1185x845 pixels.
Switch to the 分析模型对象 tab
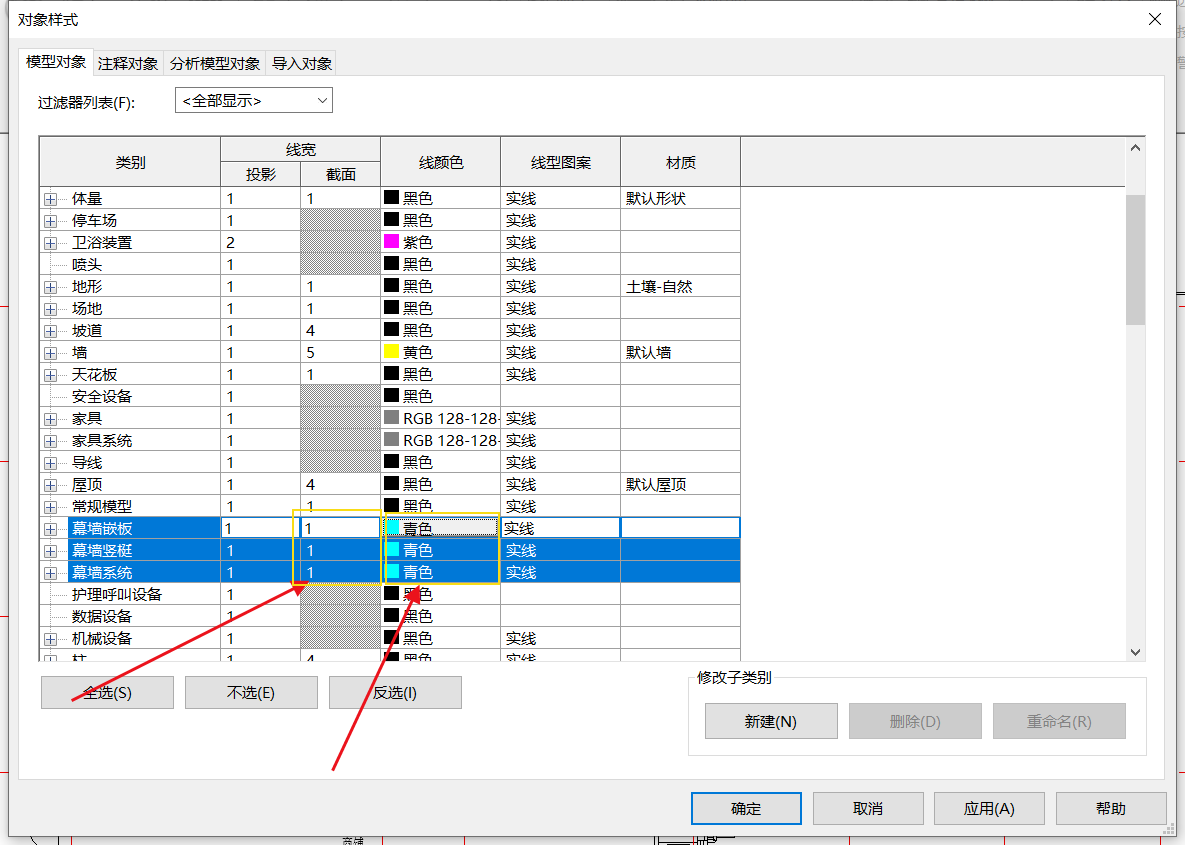tap(215, 63)
